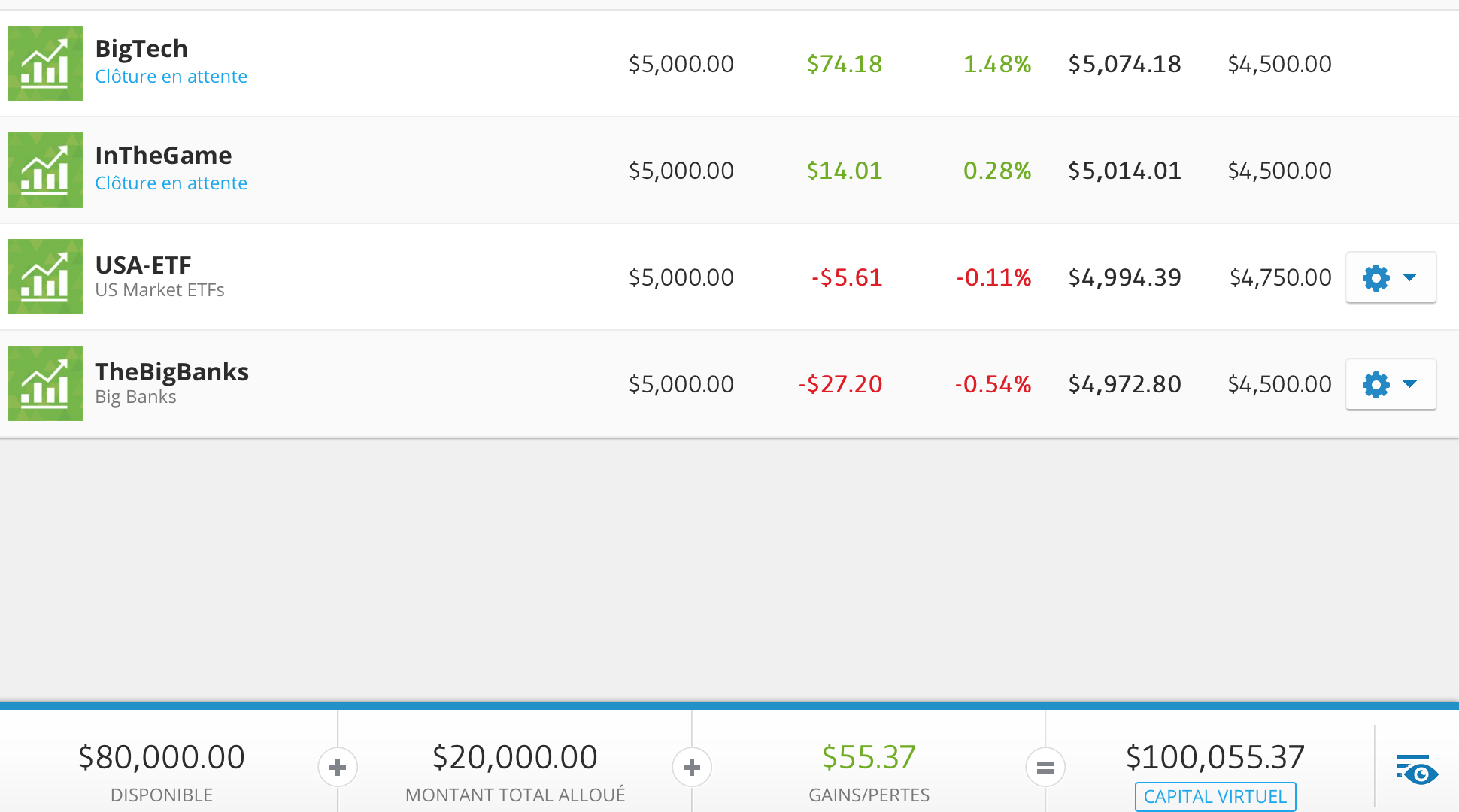Screen dimensions: 1459x812
Task: Click the TheBigBanks portfolio chart icon
Action: 45,383
